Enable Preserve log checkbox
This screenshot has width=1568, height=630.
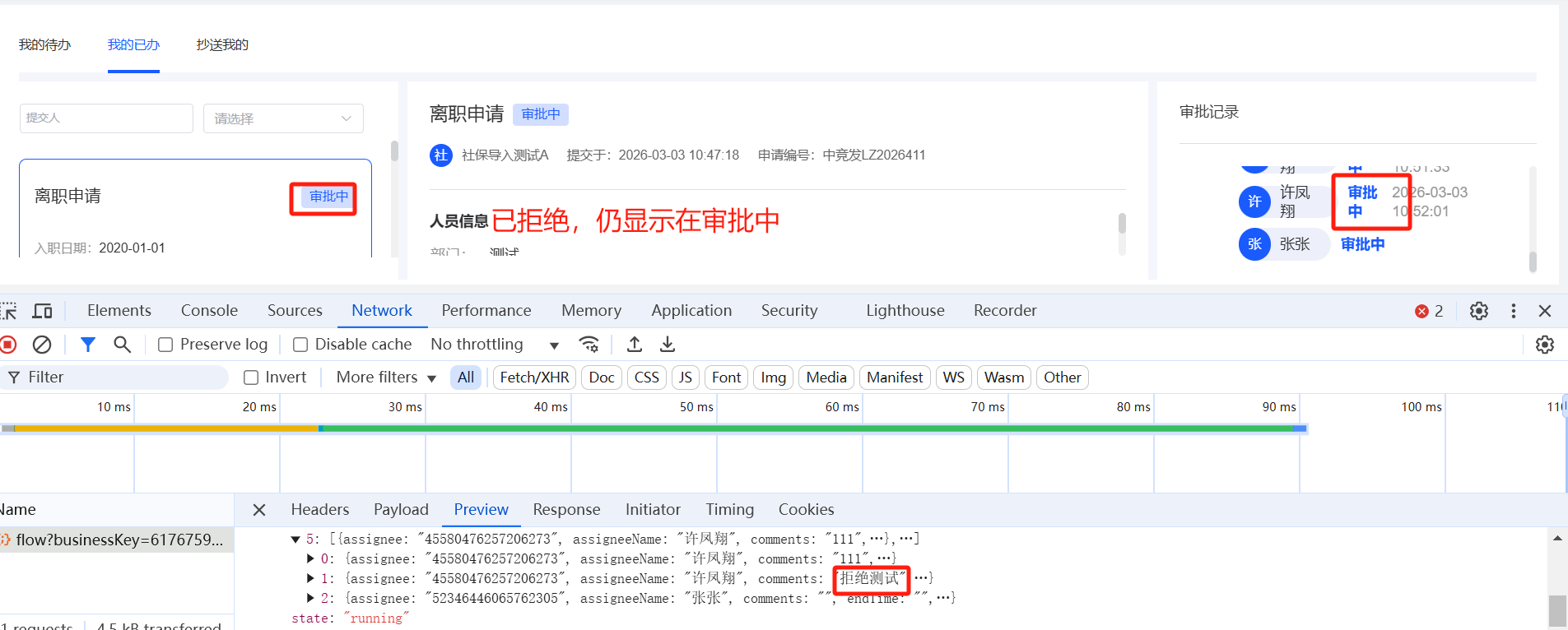[x=165, y=345]
